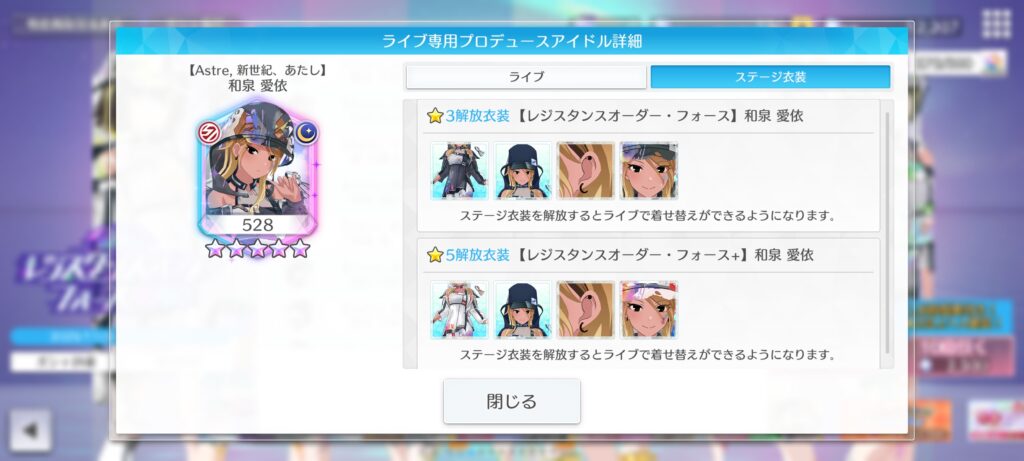Select the 3解放衣装 ear accessory icon
Image resolution: width=1024 pixels, height=461 pixels.
(x=586, y=171)
